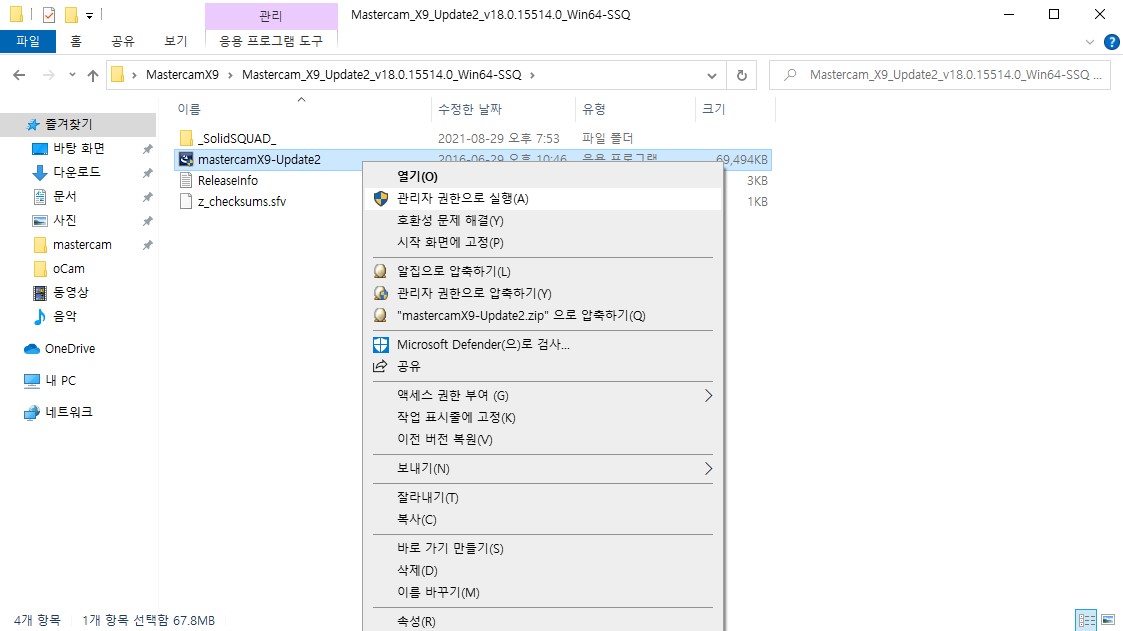
Task: Open the 응용 프로그램 도구 tab
Action: pyautogui.click(x=271, y=42)
